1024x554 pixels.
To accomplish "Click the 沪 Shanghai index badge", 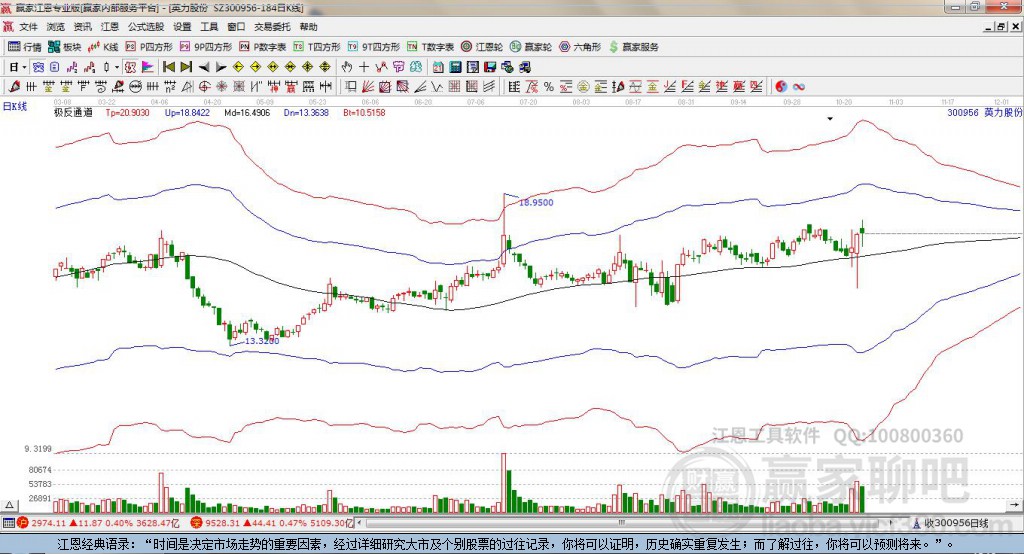I will 23,523.
